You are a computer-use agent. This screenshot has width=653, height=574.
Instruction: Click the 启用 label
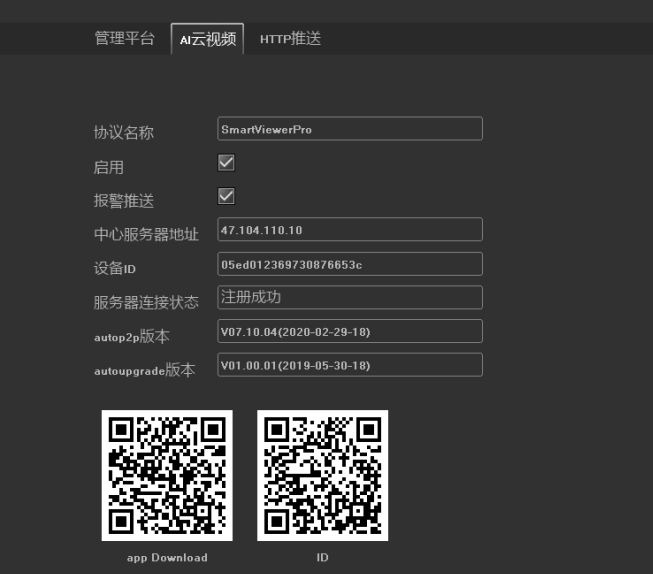(x=109, y=167)
